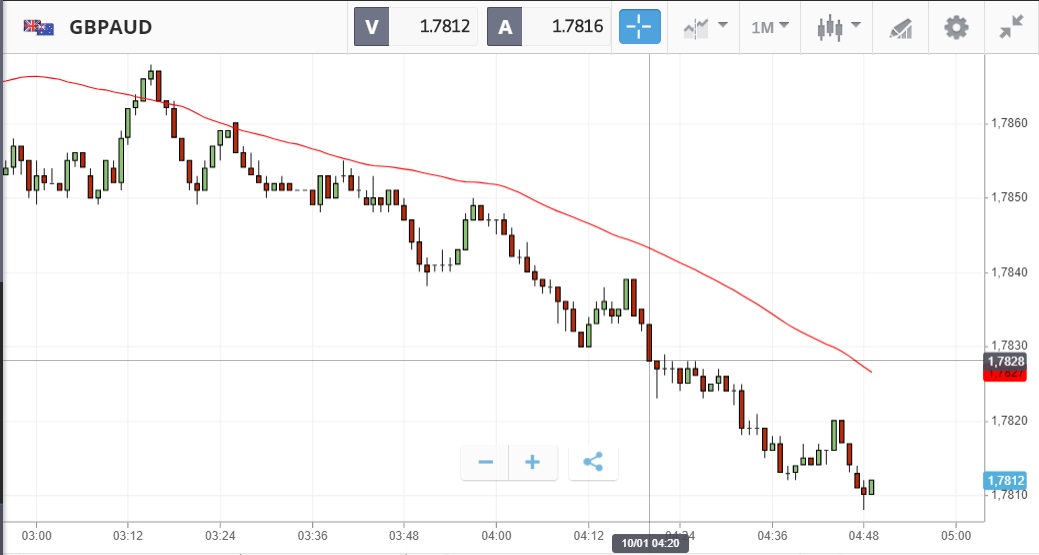Click the GBPAUD instrument name

tap(111, 27)
